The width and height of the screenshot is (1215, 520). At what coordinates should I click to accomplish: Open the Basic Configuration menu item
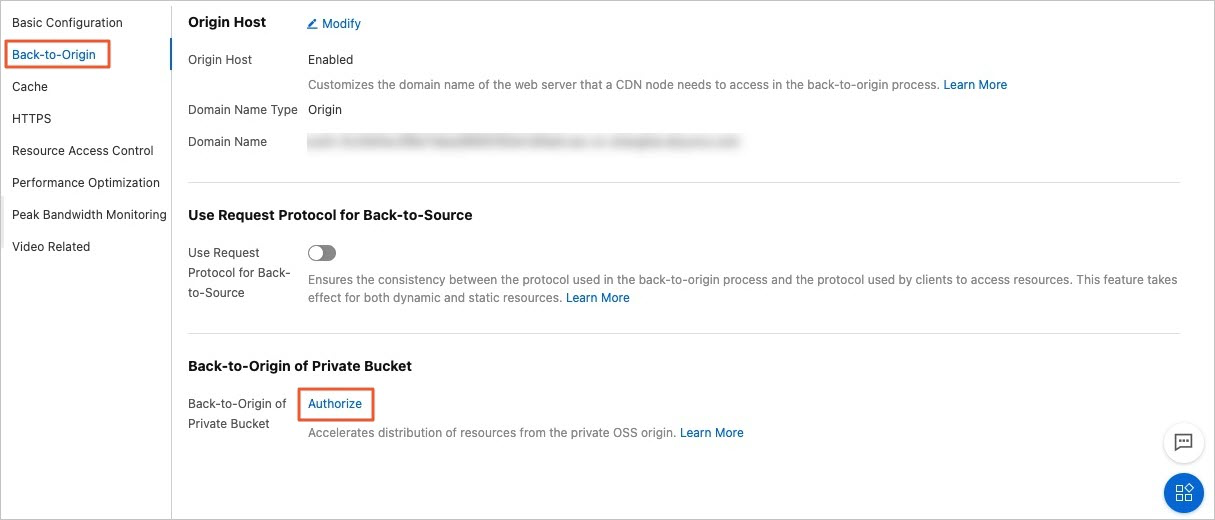[67, 23]
